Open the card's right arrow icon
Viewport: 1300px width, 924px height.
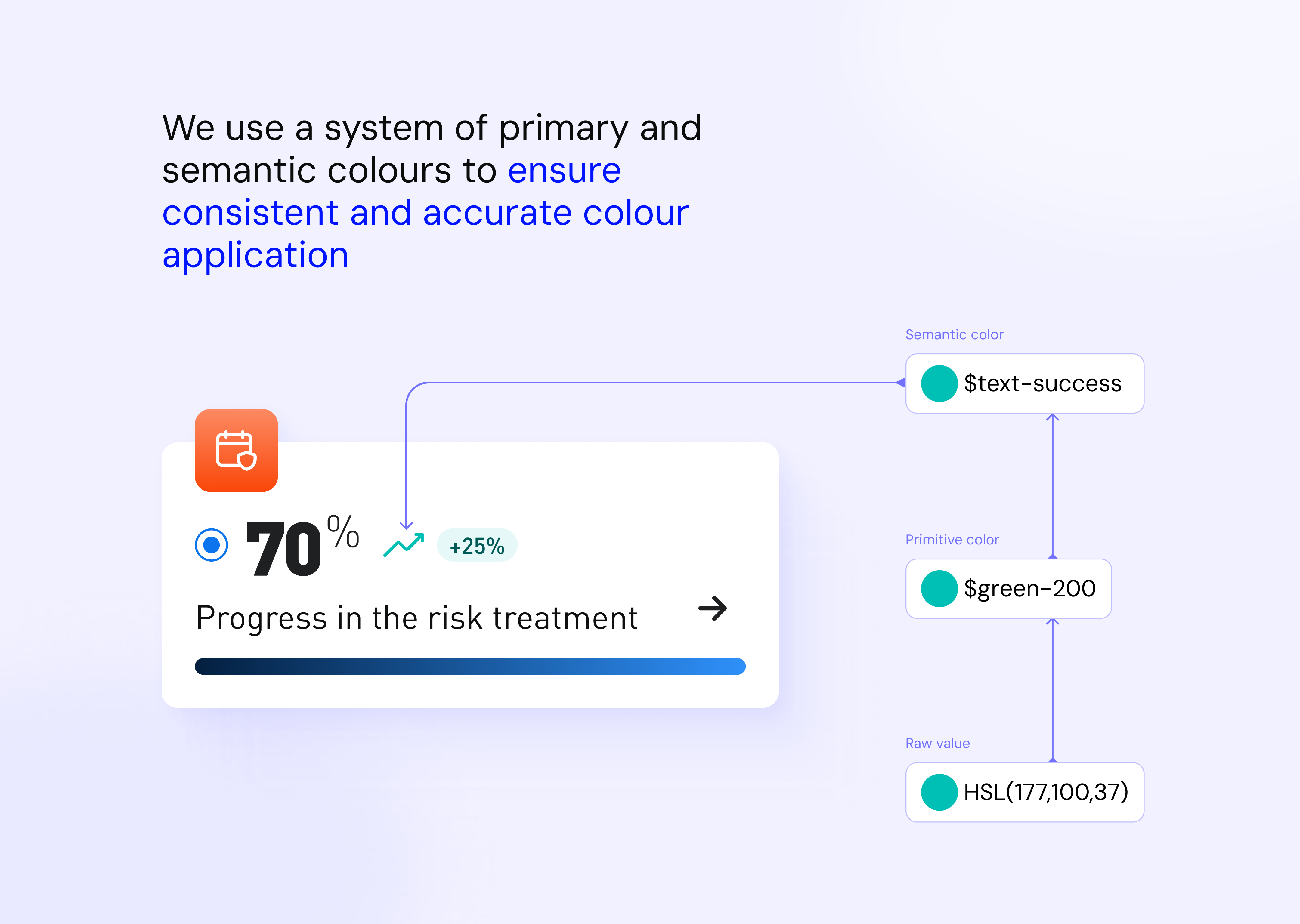[x=713, y=608]
